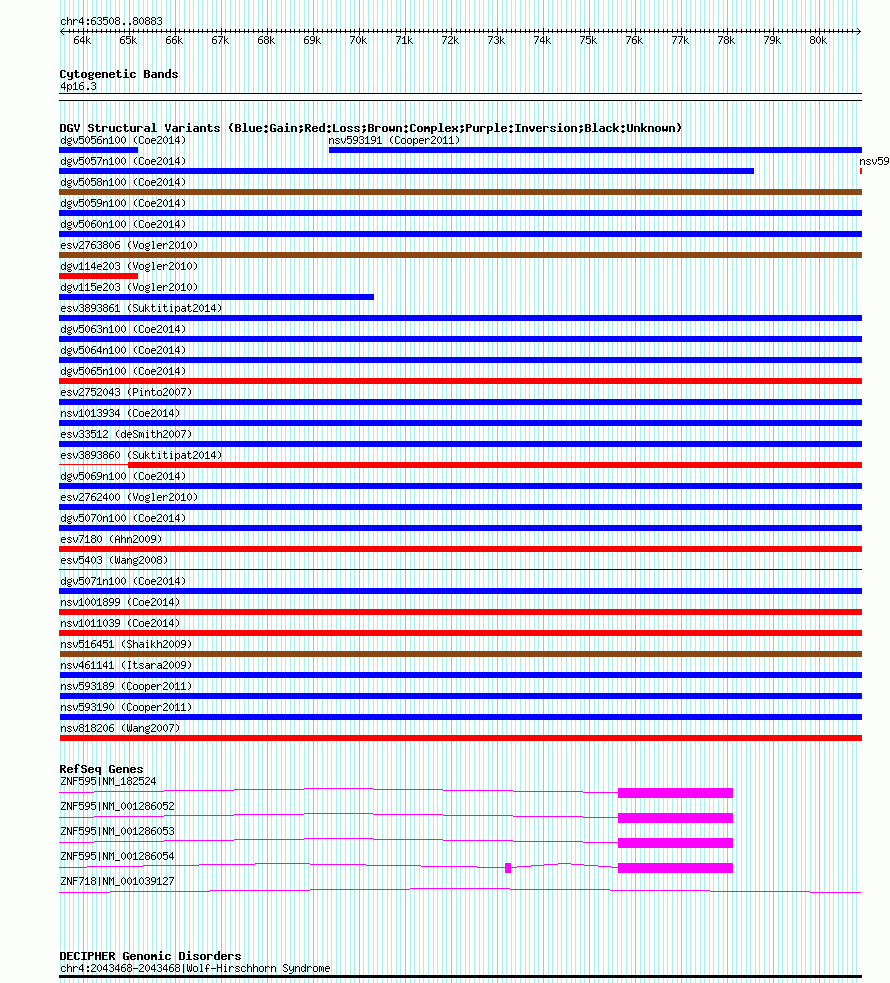Viewport: 890px width, 983px height.
Task: Click dgv5063n100 (Coe2014) label
Action: coord(123,329)
